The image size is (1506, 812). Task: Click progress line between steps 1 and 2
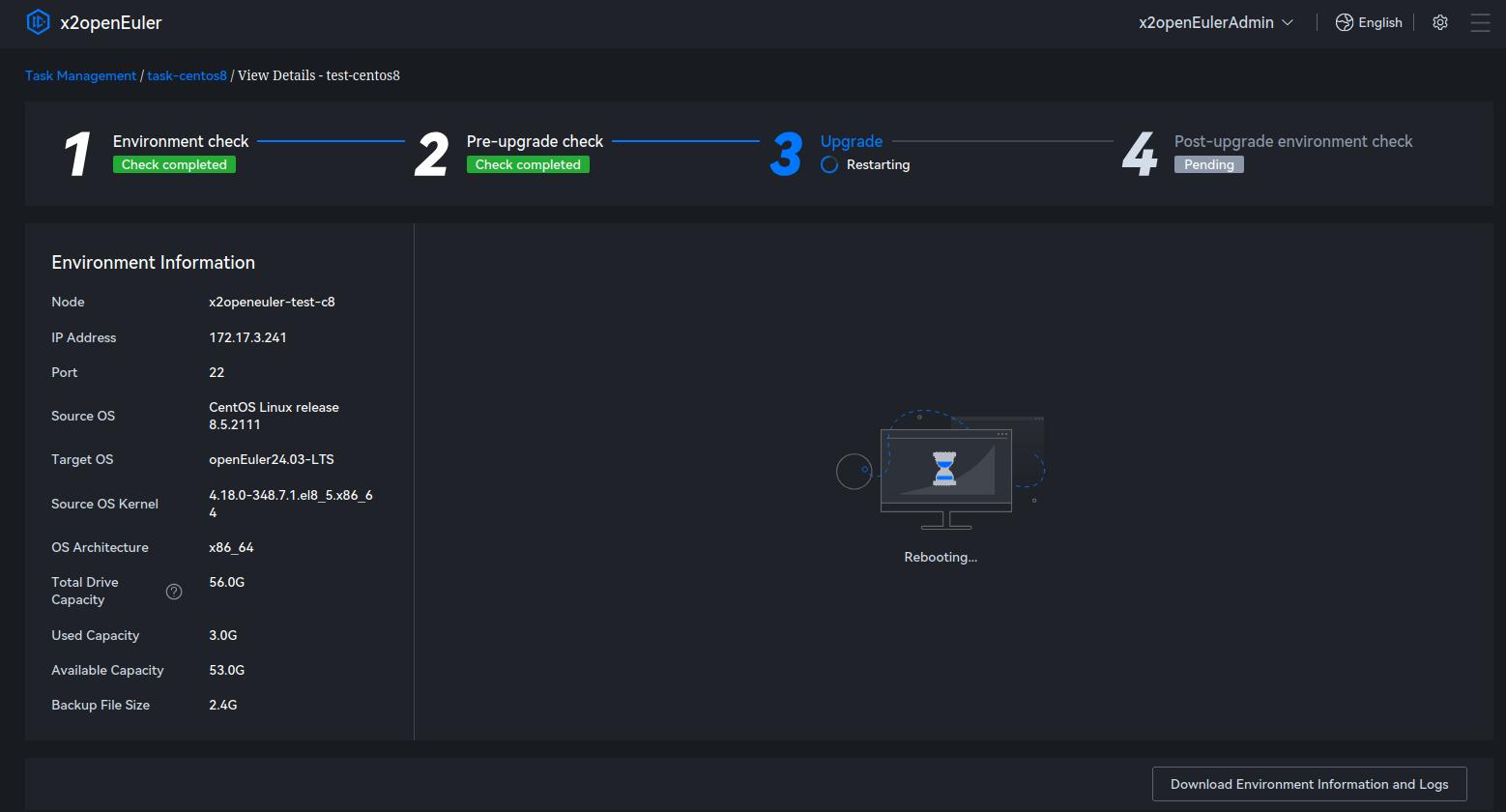pyautogui.click(x=331, y=141)
